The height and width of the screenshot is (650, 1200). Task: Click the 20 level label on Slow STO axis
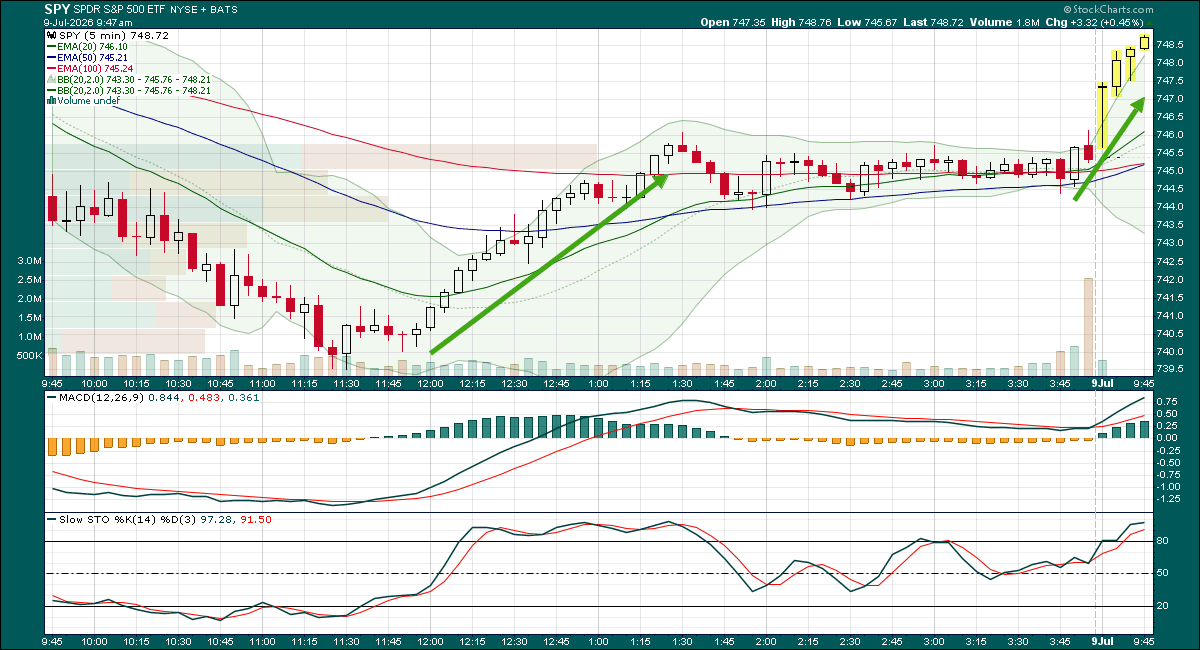coord(1163,606)
